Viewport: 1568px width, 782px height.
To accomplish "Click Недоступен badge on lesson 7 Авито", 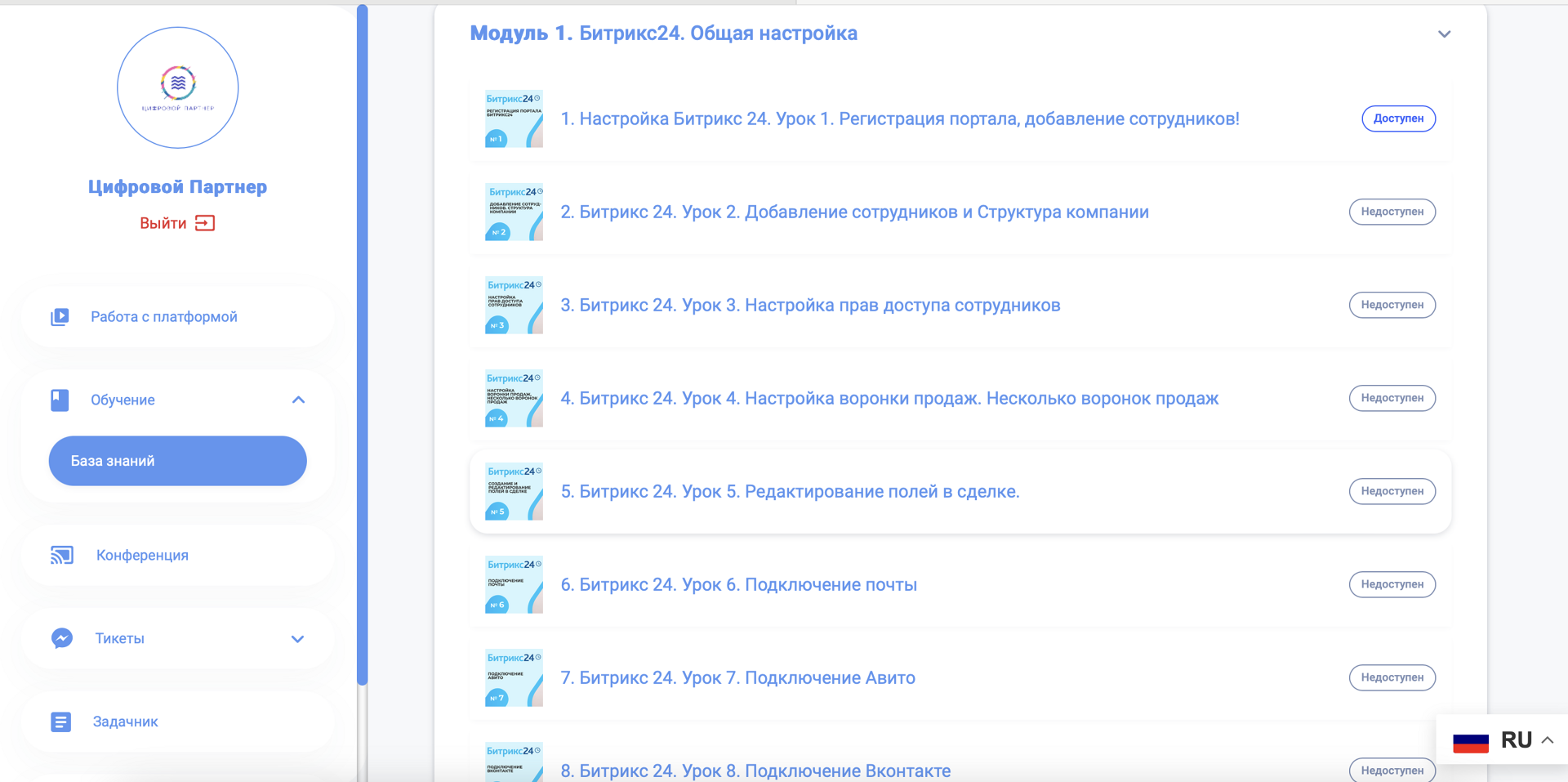I will click(x=1392, y=677).
